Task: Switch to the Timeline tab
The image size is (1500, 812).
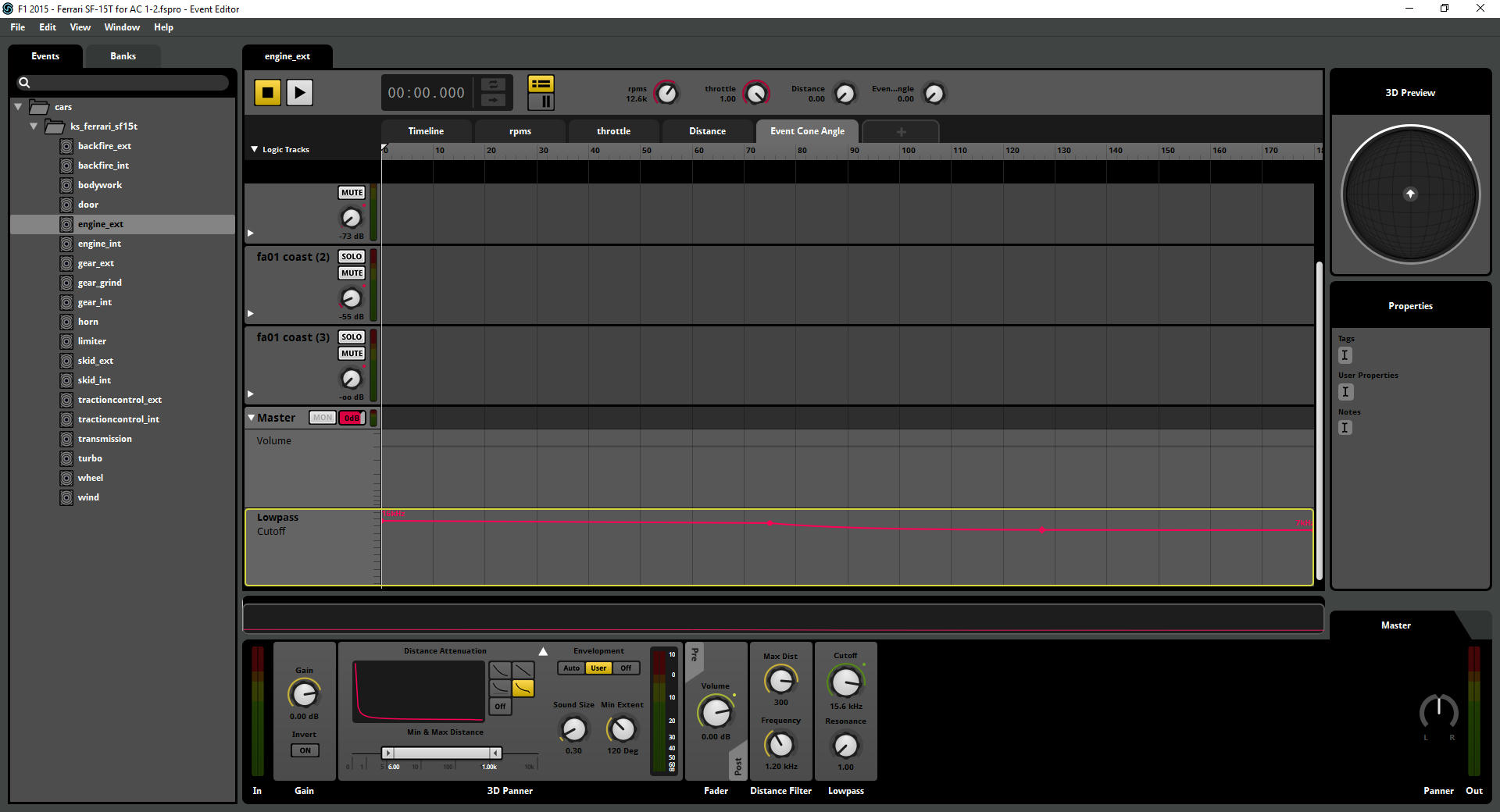Action: click(426, 131)
